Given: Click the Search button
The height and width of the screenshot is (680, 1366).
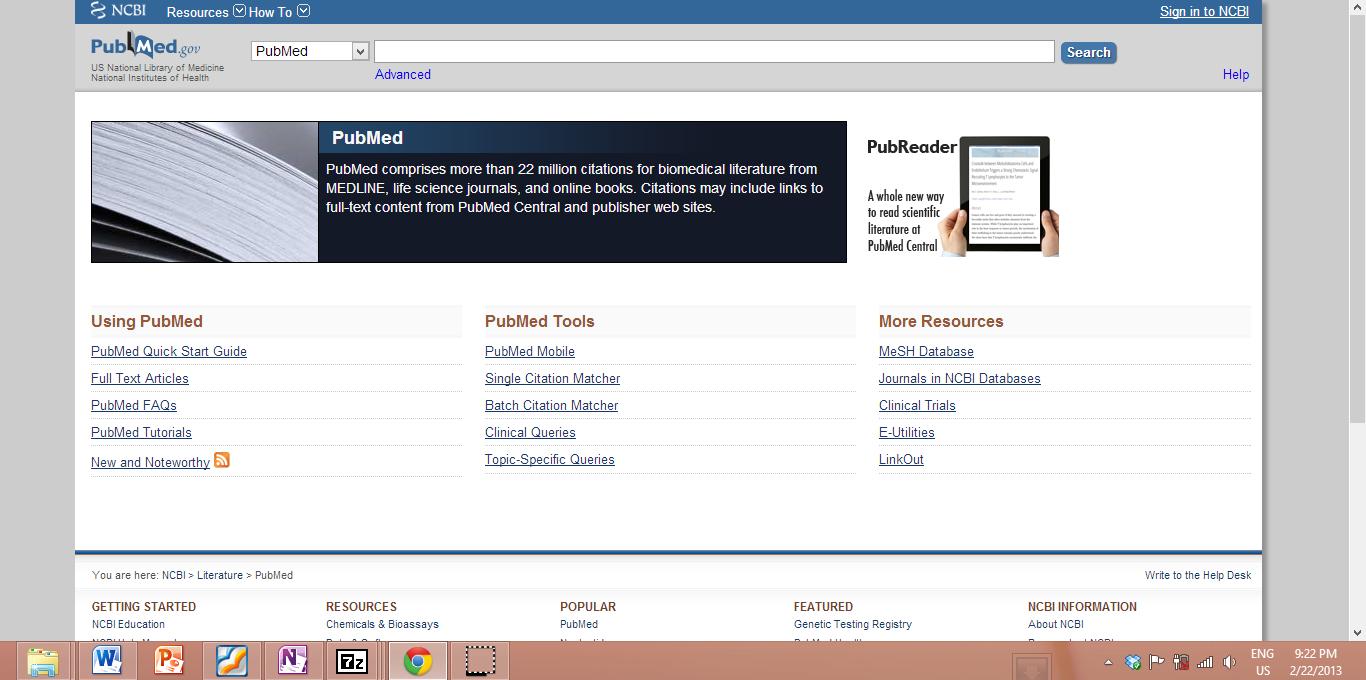Looking at the screenshot, I should (x=1088, y=52).
